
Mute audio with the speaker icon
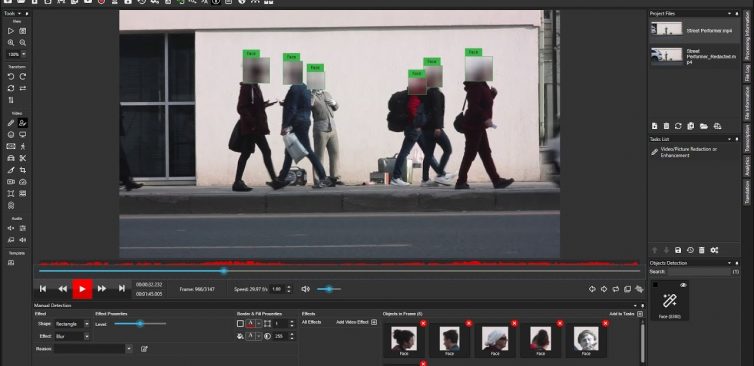tap(305, 289)
